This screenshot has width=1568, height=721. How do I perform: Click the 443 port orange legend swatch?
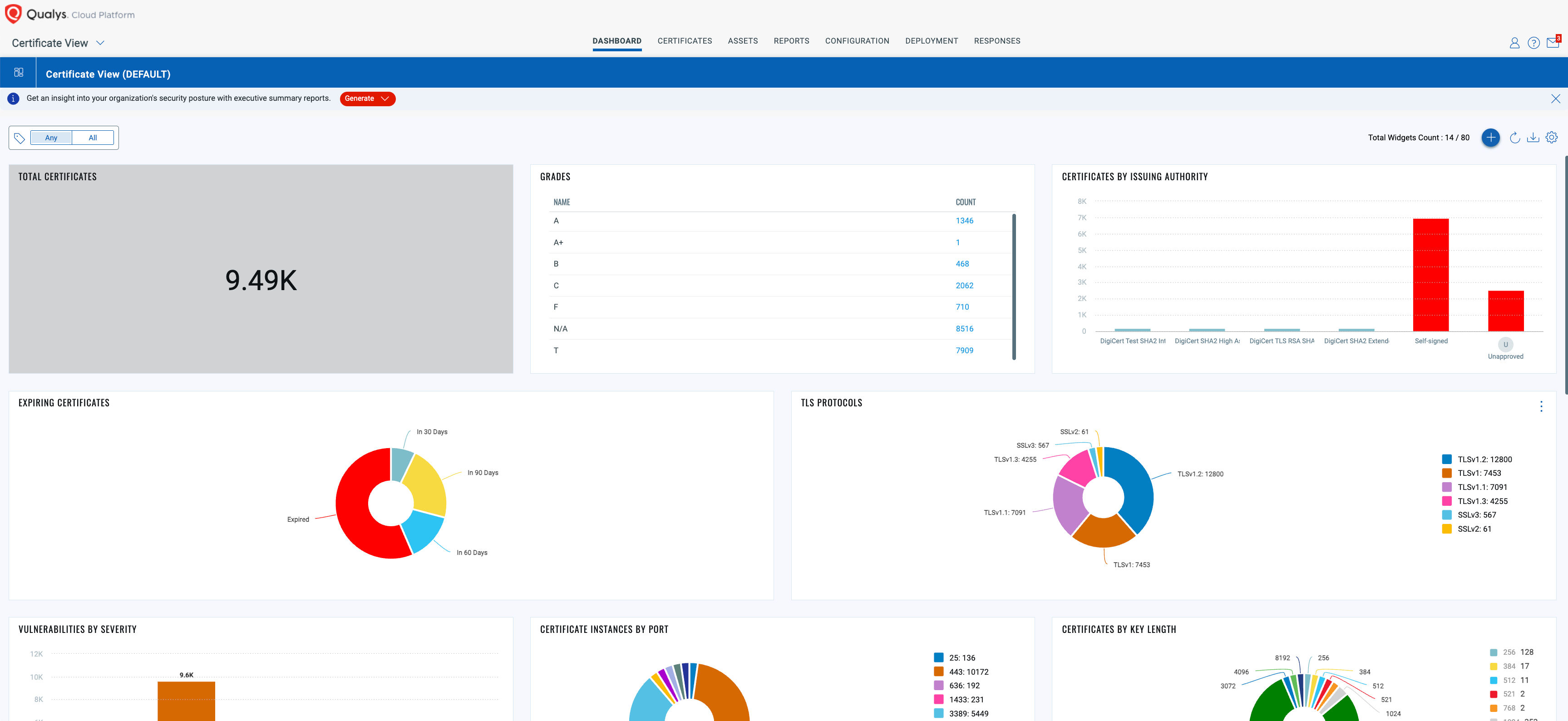(939, 672)
